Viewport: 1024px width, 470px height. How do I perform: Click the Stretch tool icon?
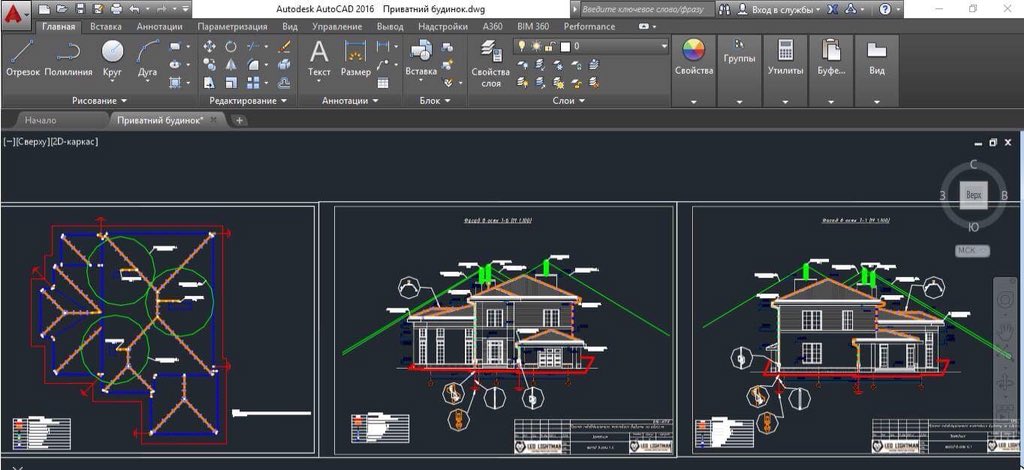coord(210,83)
